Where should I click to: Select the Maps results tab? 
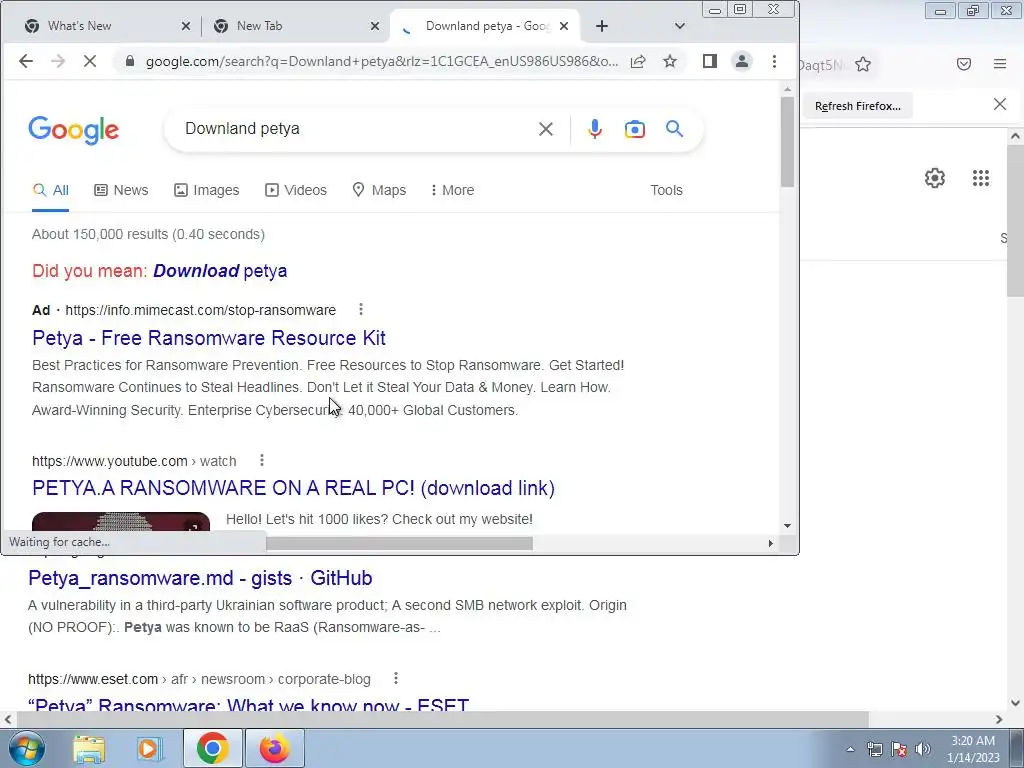379,190
